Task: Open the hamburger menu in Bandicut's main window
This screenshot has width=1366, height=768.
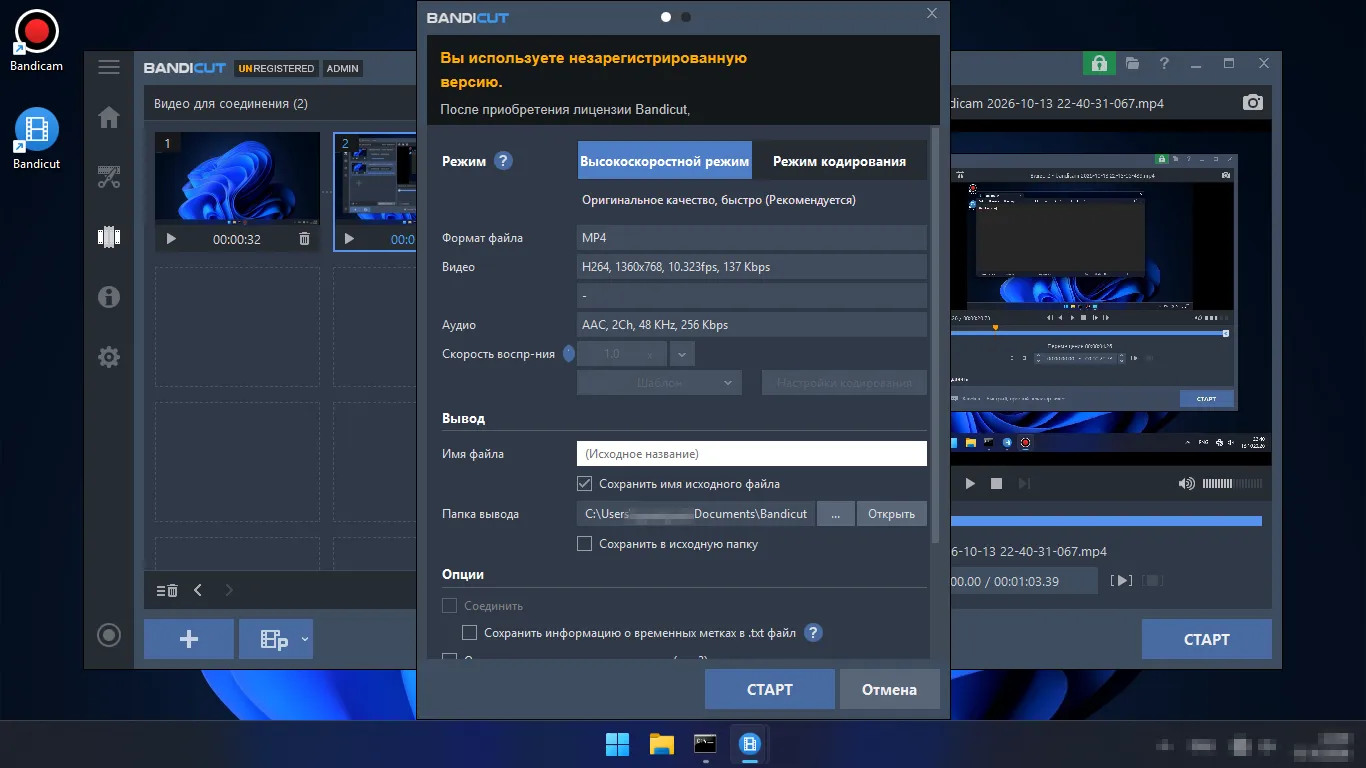Action: coord(109,67)
